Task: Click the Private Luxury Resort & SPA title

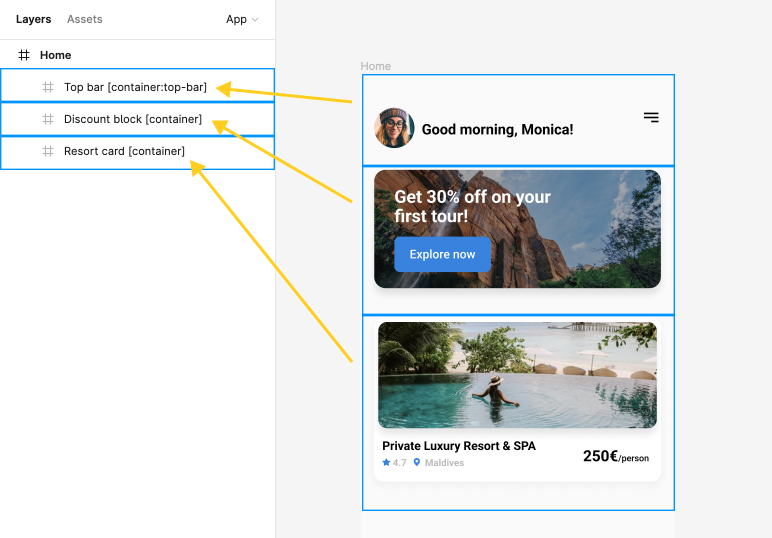Action: point(459,446)
